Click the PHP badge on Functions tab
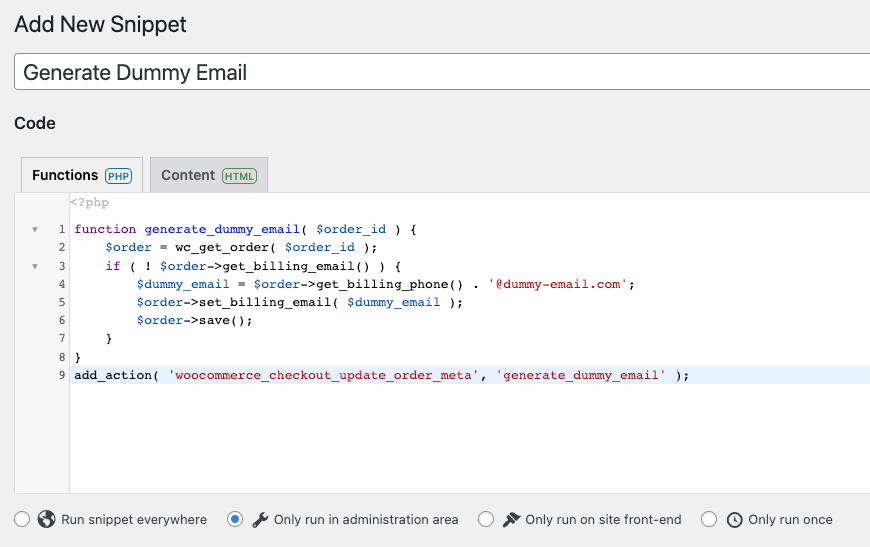 point(119,176)
